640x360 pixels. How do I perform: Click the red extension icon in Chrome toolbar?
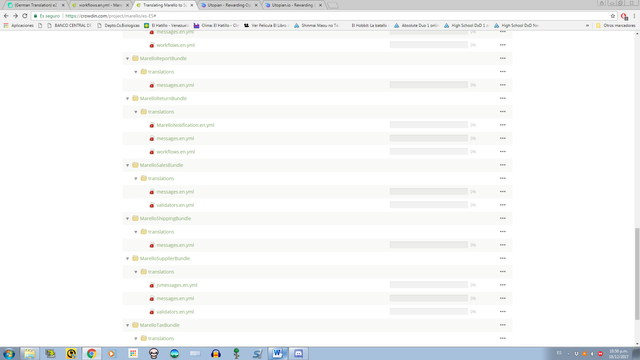click(624, 16)
